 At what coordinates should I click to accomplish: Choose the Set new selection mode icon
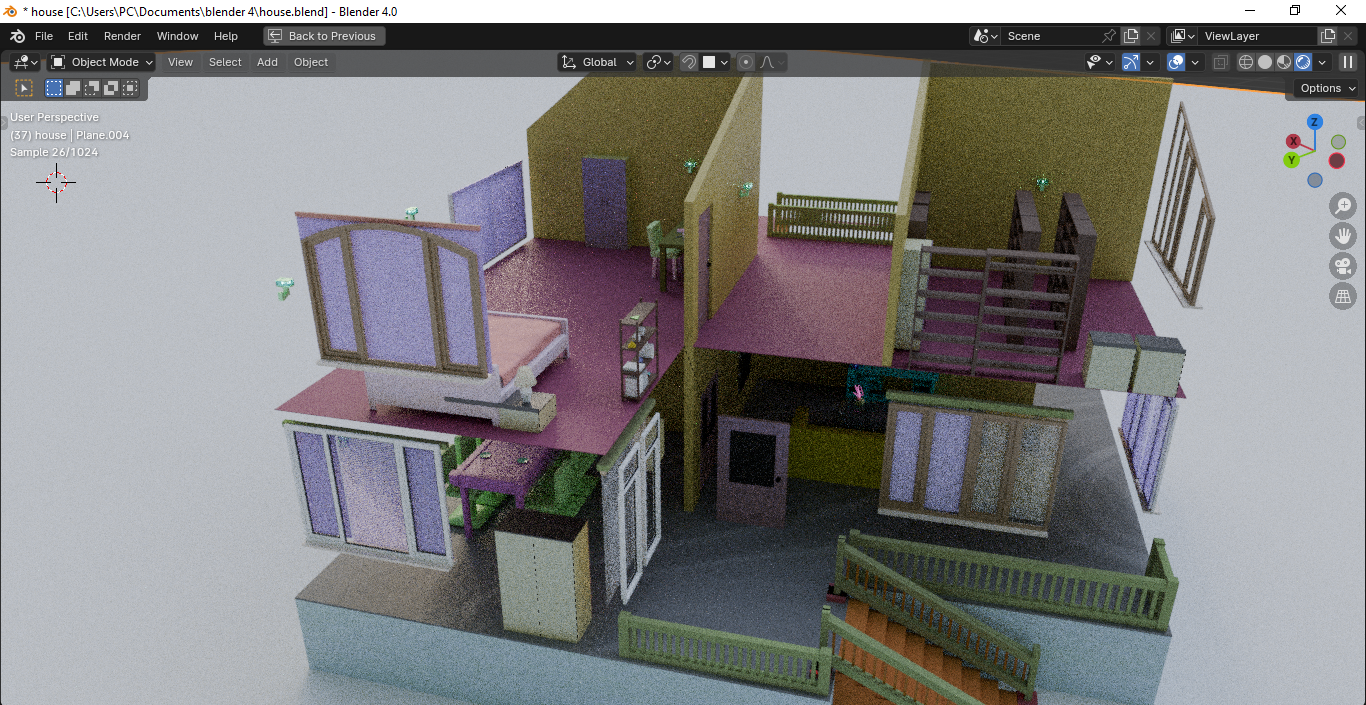coord(54,88)
